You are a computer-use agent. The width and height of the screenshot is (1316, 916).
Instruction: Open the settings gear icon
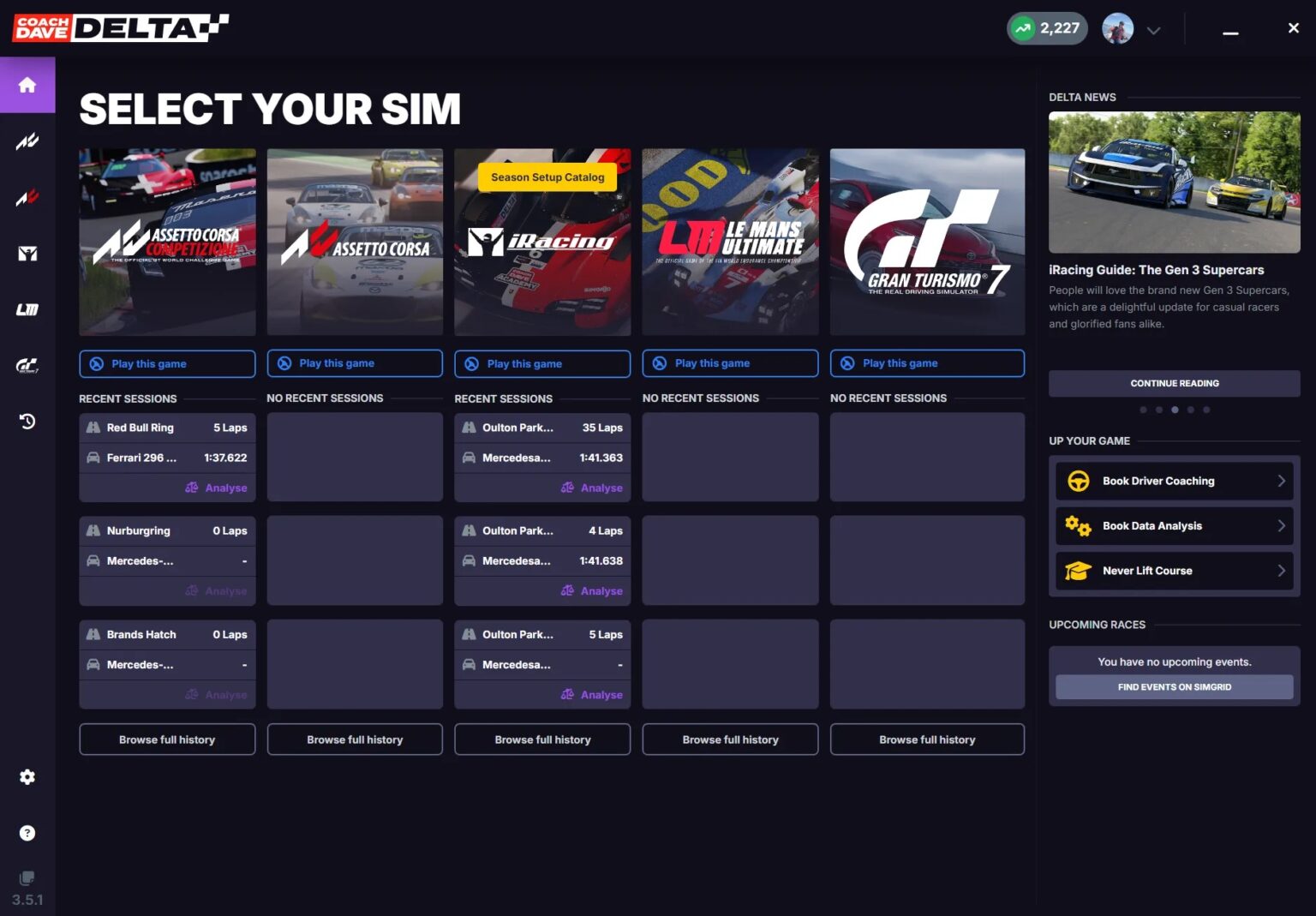click(27, 777)
